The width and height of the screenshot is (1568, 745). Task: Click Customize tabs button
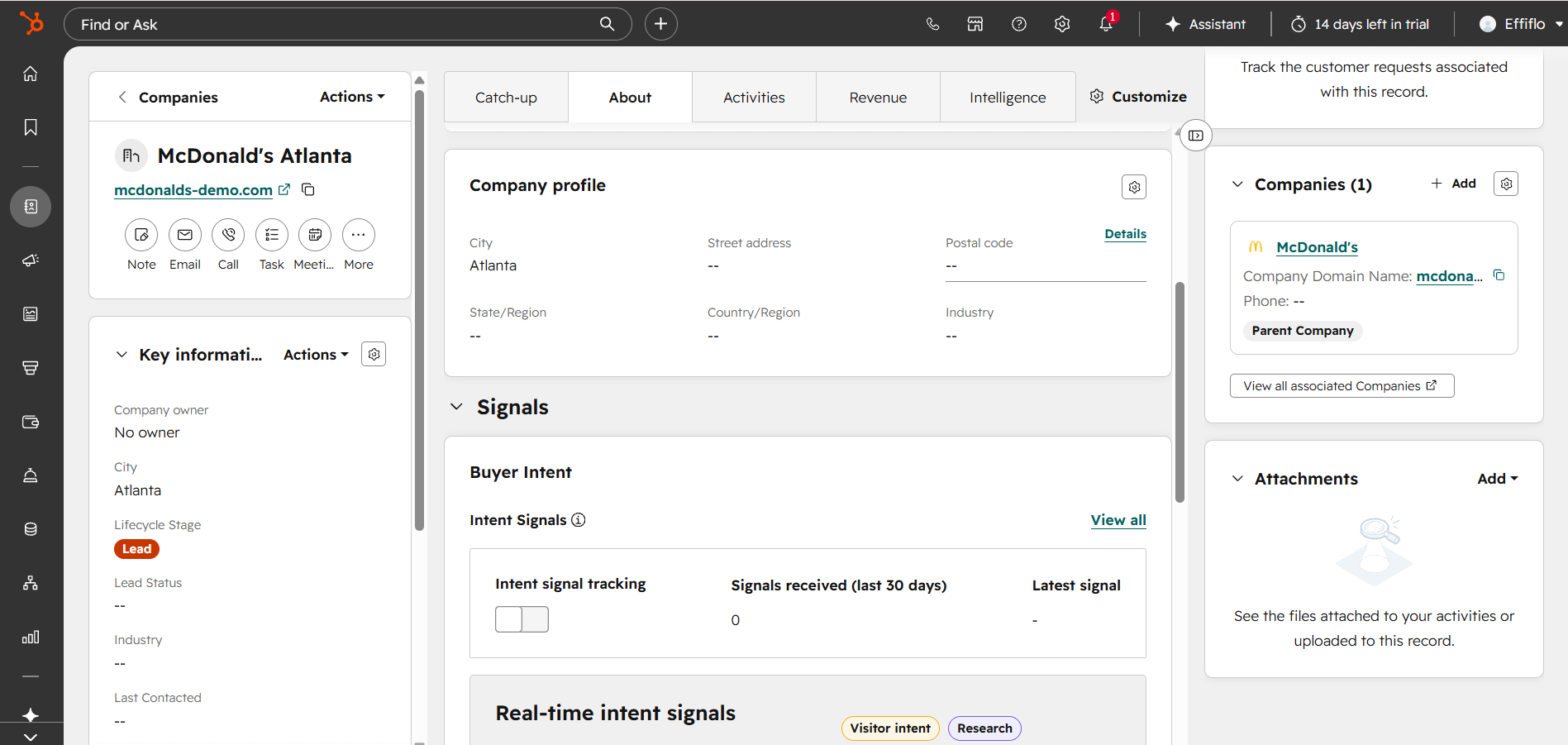[x=1138, y=97]
